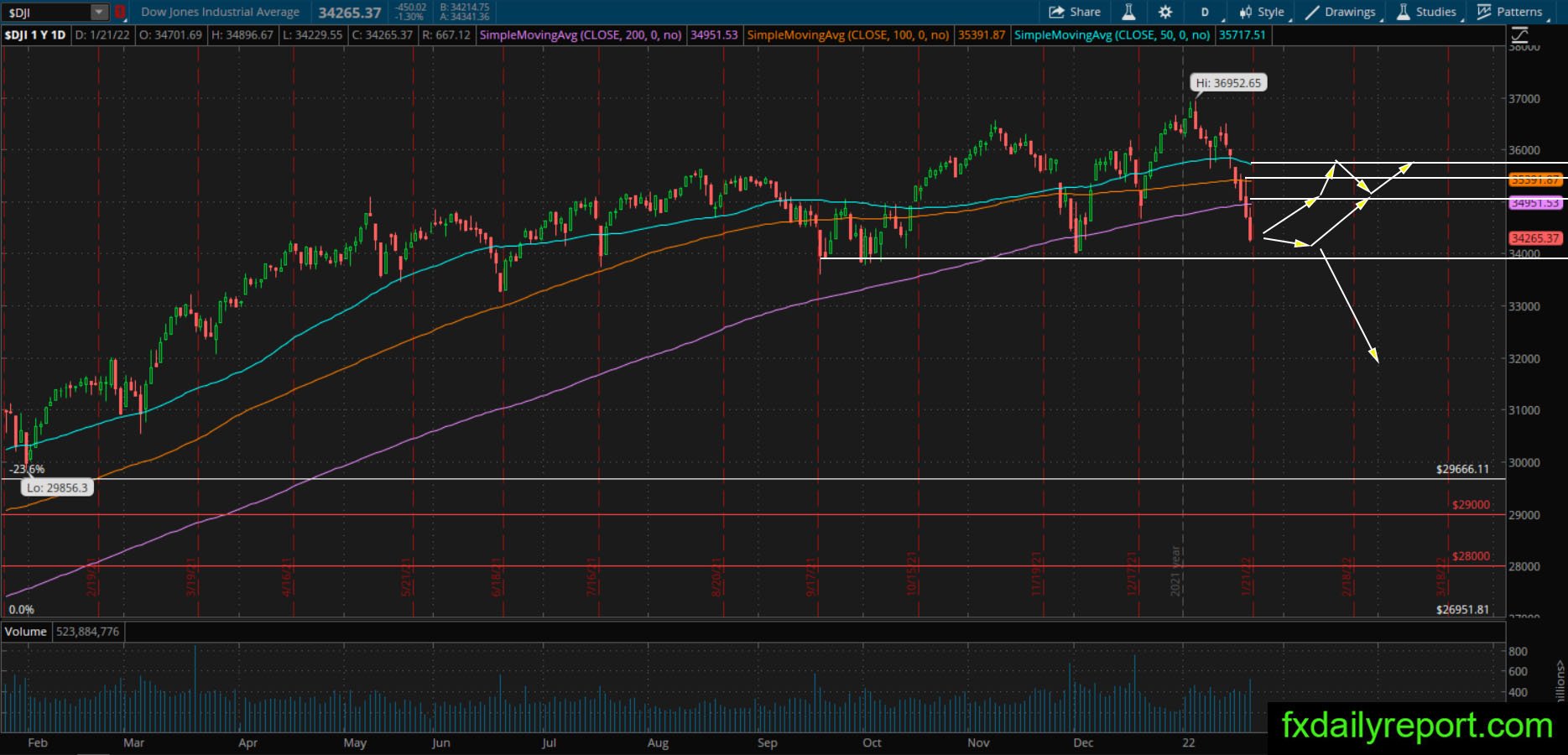Click the -23.6% retracement label
The image size is (1568, 755).
coord(27,470)
